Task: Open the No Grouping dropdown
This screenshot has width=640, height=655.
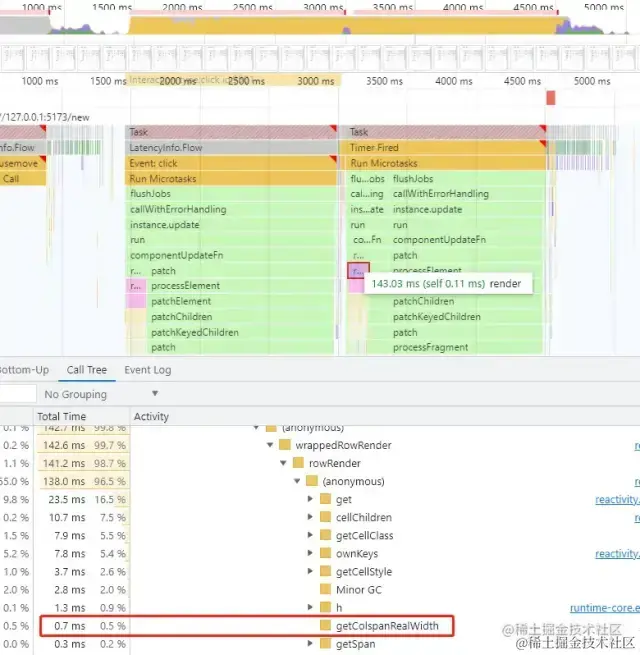Action: coord(102,394)
